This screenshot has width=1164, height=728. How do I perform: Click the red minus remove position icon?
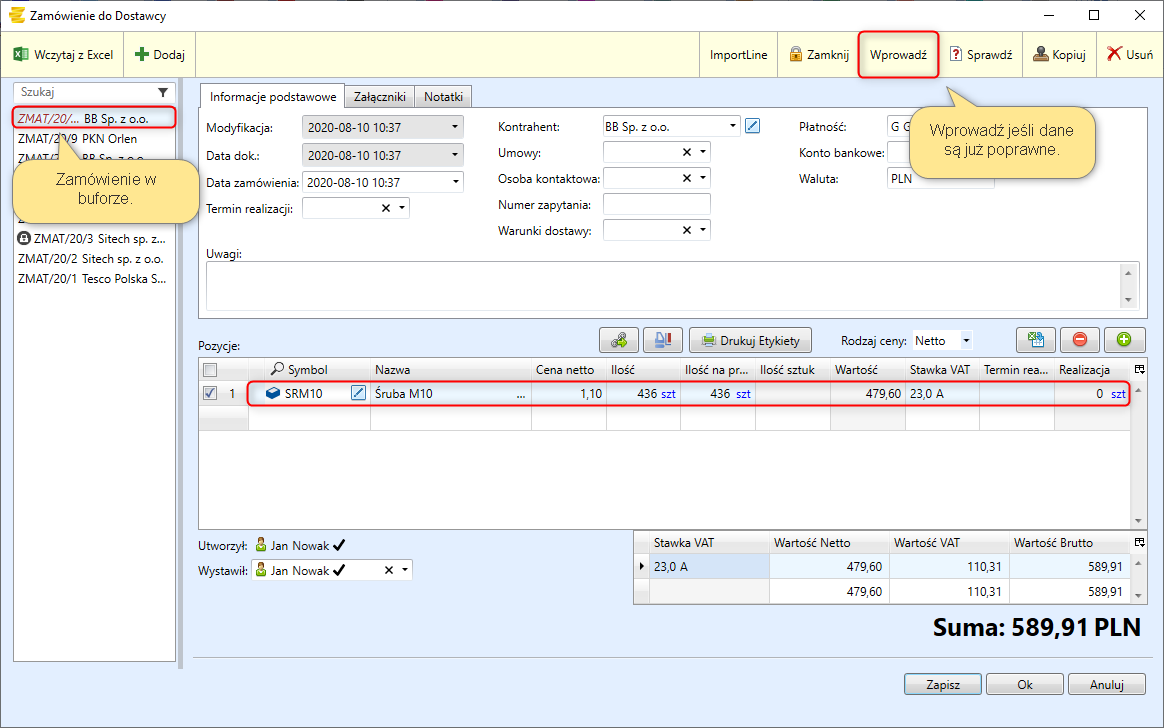1080,340
